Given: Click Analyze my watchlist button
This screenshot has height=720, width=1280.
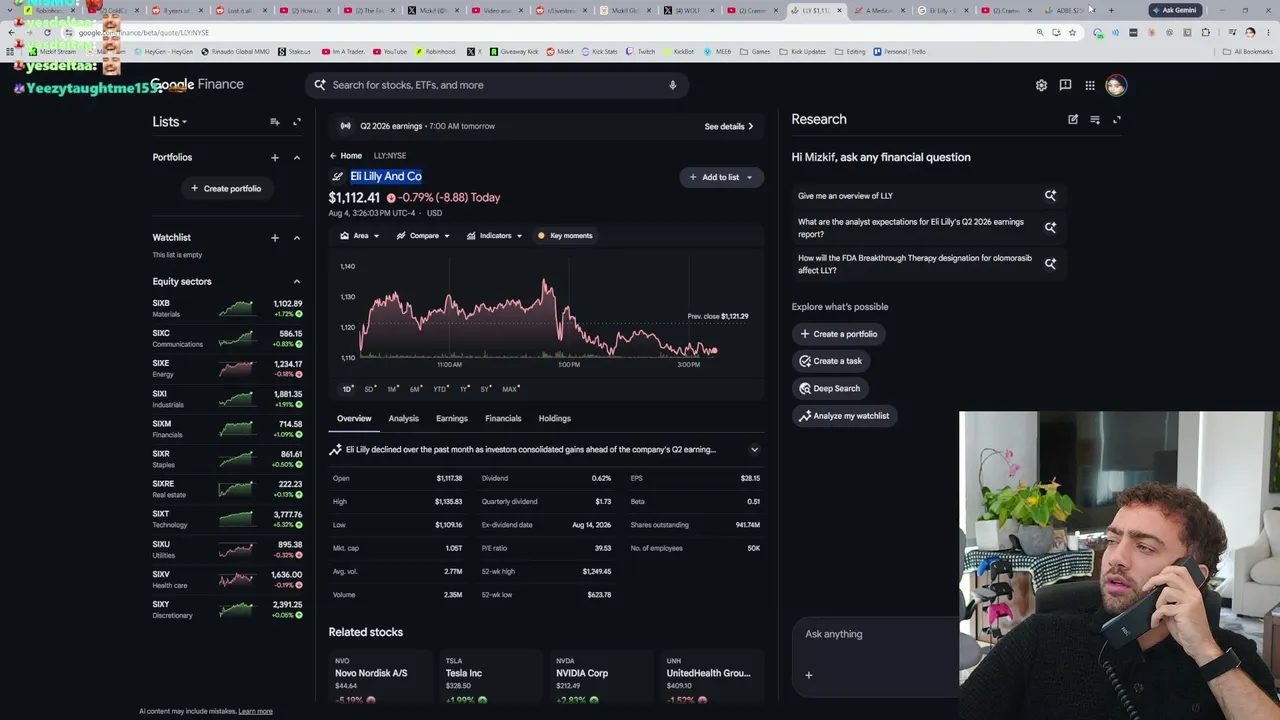Looking at the screenshot, I should [x=845, y=416].
